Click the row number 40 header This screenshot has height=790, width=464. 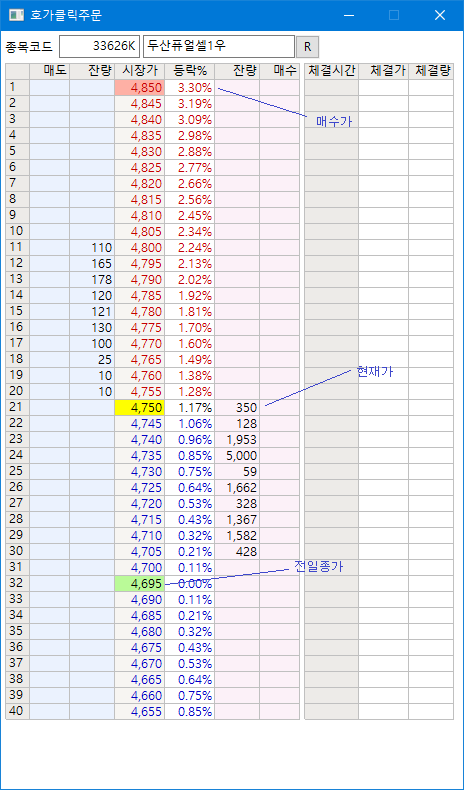17,712
